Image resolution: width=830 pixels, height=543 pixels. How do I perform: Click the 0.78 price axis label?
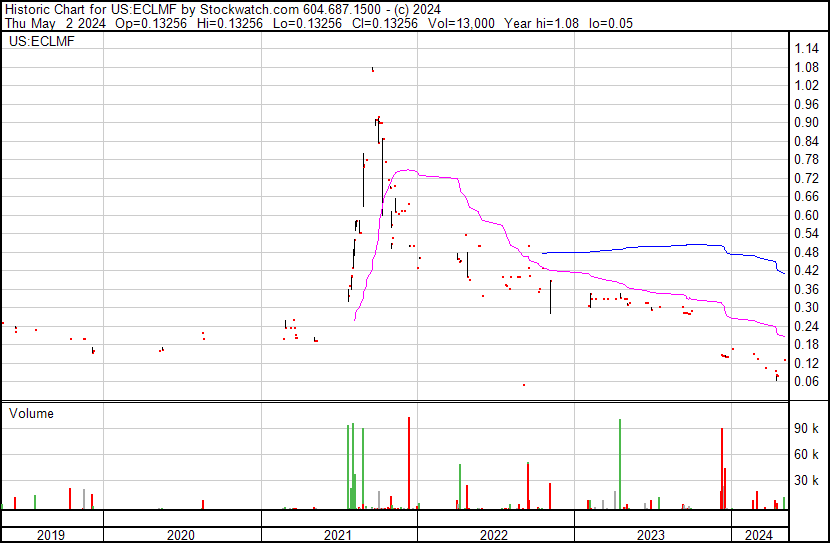pos(807,160)
